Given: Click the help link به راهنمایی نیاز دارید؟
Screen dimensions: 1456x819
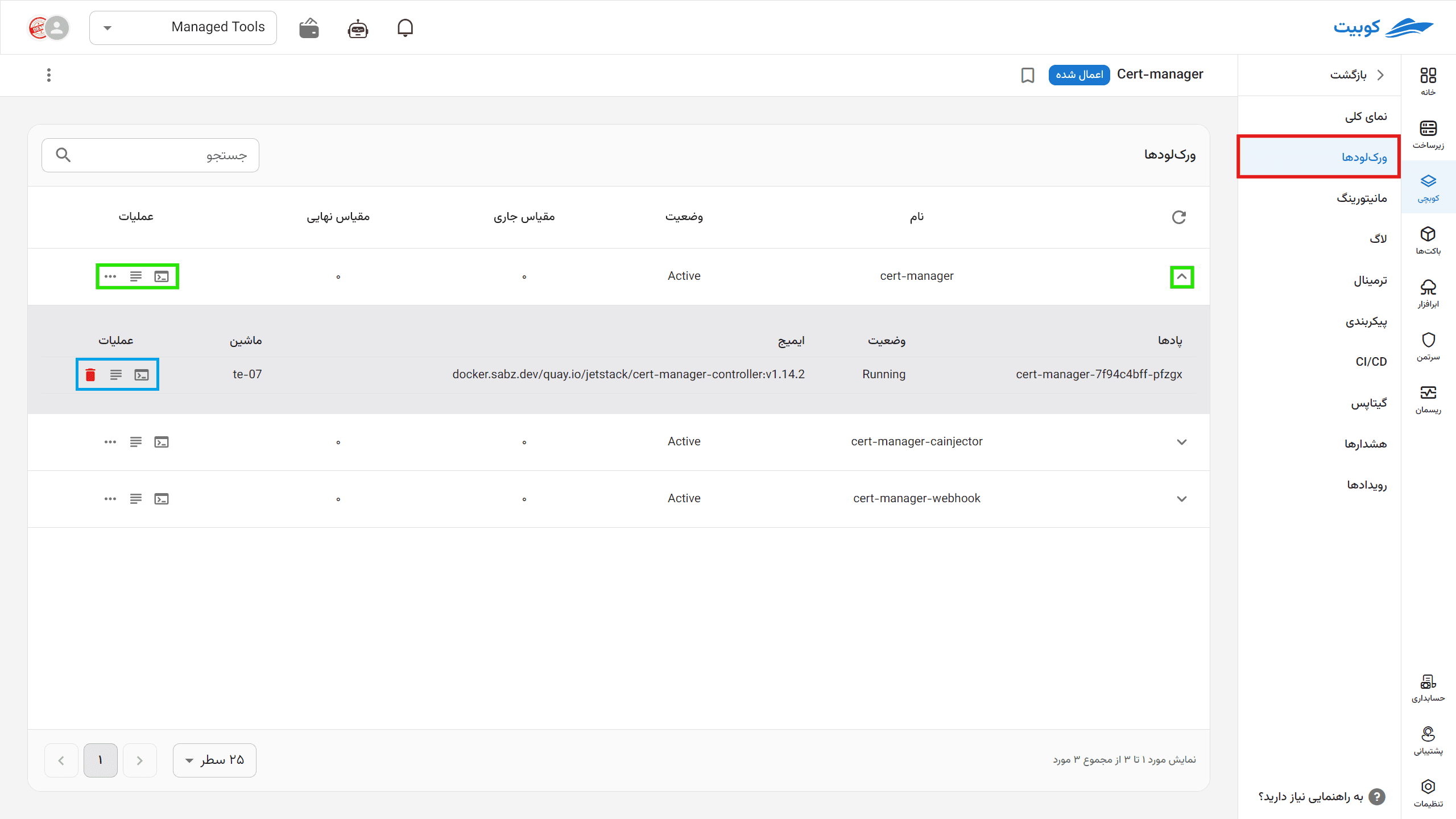Looking at the screenshot, I should 1321,796.
